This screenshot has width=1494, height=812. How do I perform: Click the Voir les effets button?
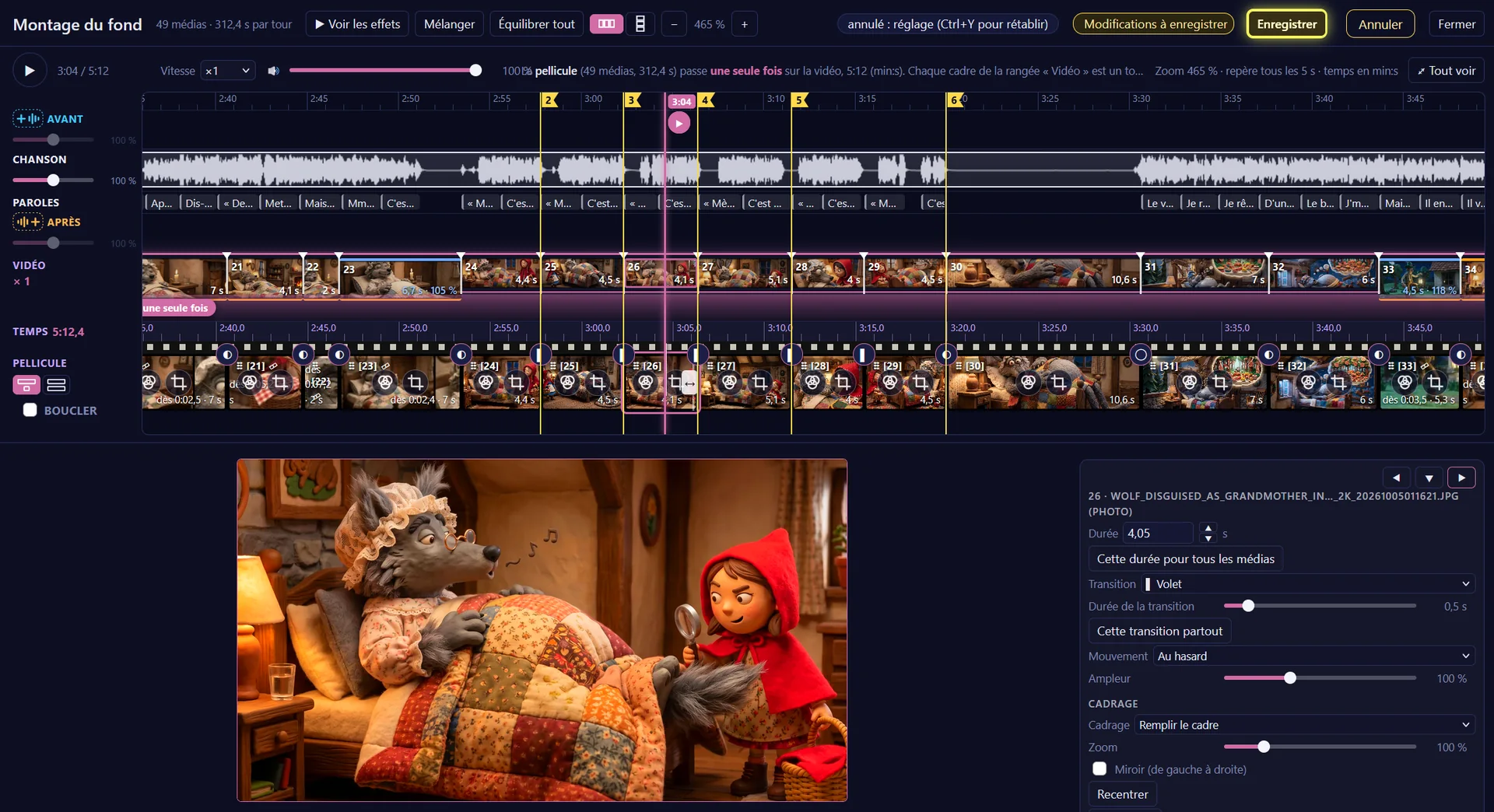357,24
